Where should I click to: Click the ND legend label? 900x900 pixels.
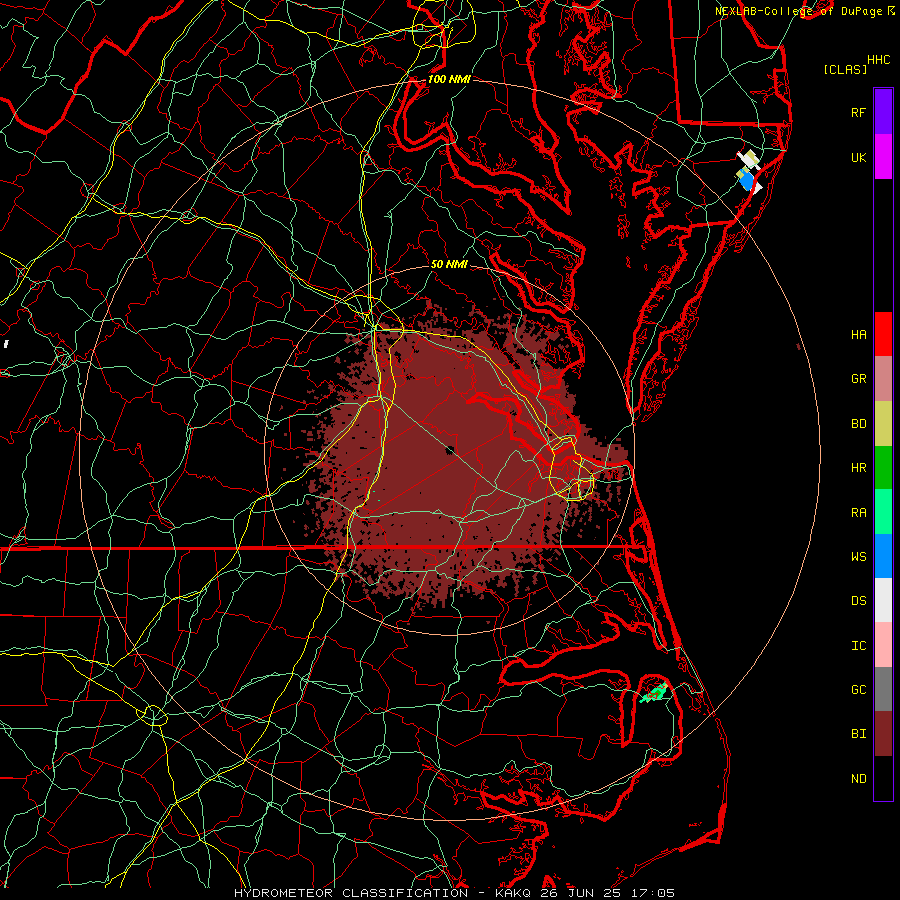[x=858, y=778]
